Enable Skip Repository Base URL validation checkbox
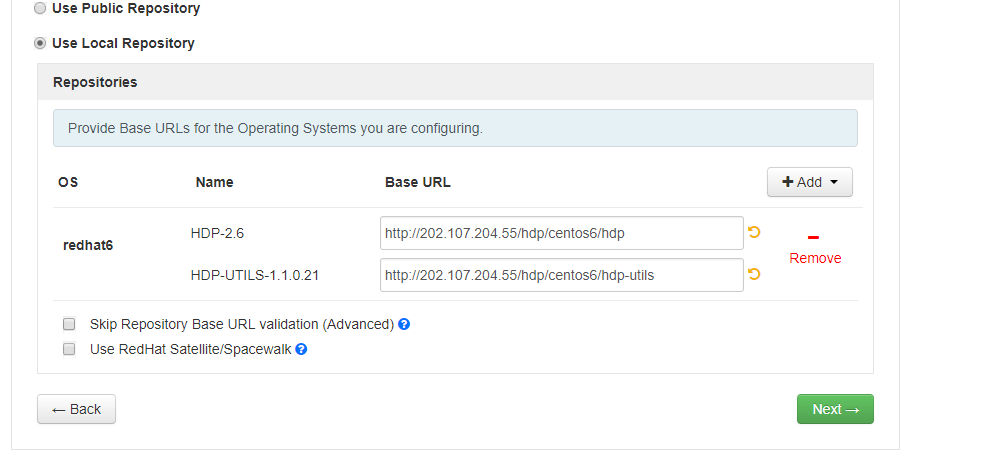This screenshot has width=996, height=476. pyautogui.click(x=69, y=324)
